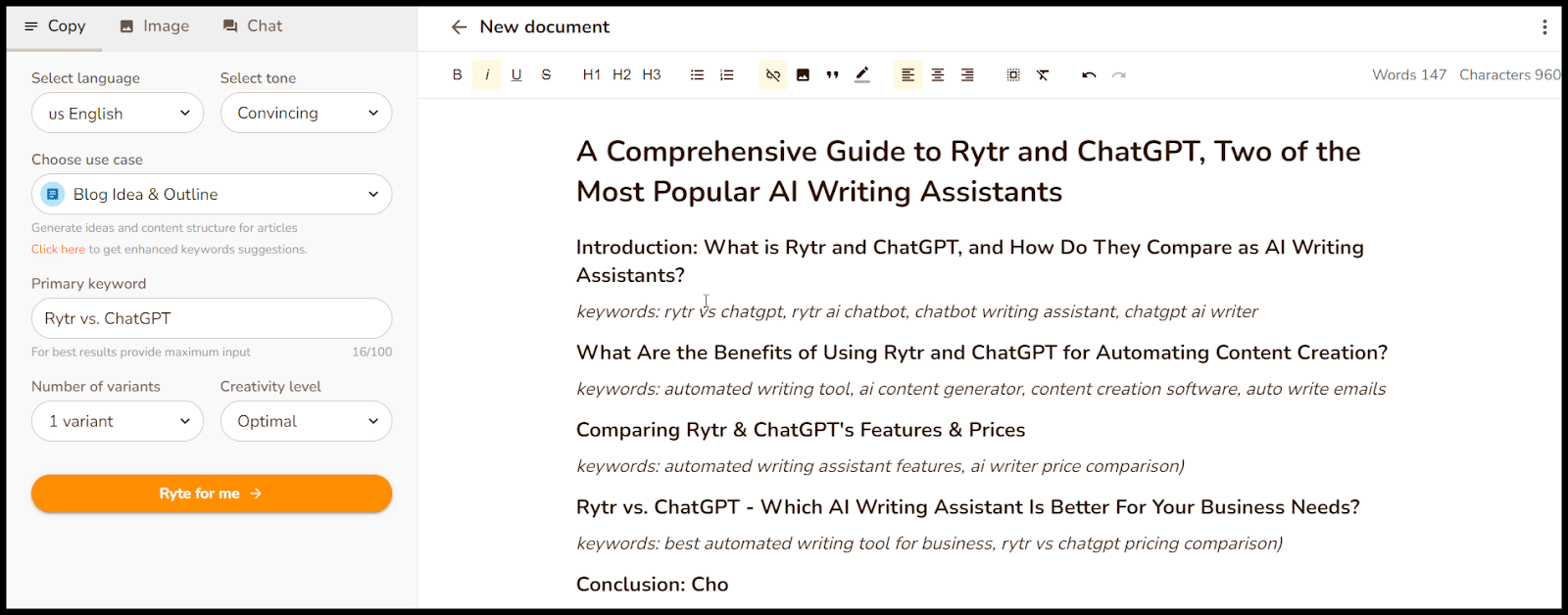Toggle bold formatting in the toolbar
Image resolution: width=1568 pixels, height=615 pixels.
457,75
